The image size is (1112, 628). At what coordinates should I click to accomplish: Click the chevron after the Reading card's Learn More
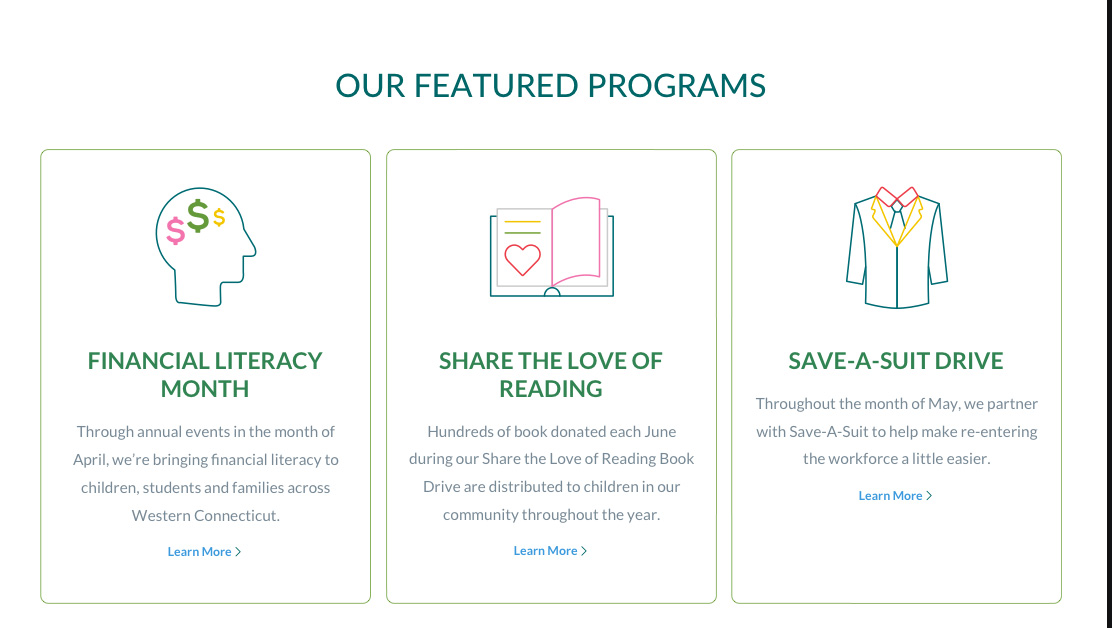[x=584, y=551]
